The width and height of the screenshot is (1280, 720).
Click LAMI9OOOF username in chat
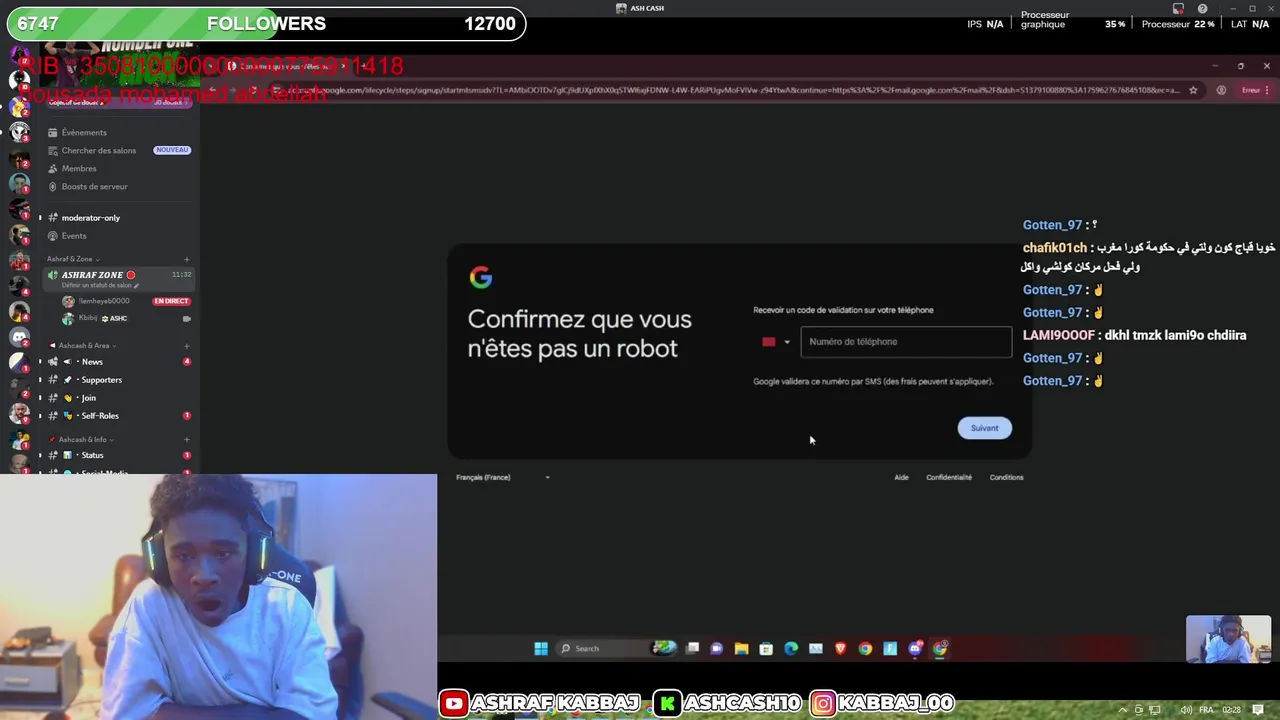[1060, 335]
